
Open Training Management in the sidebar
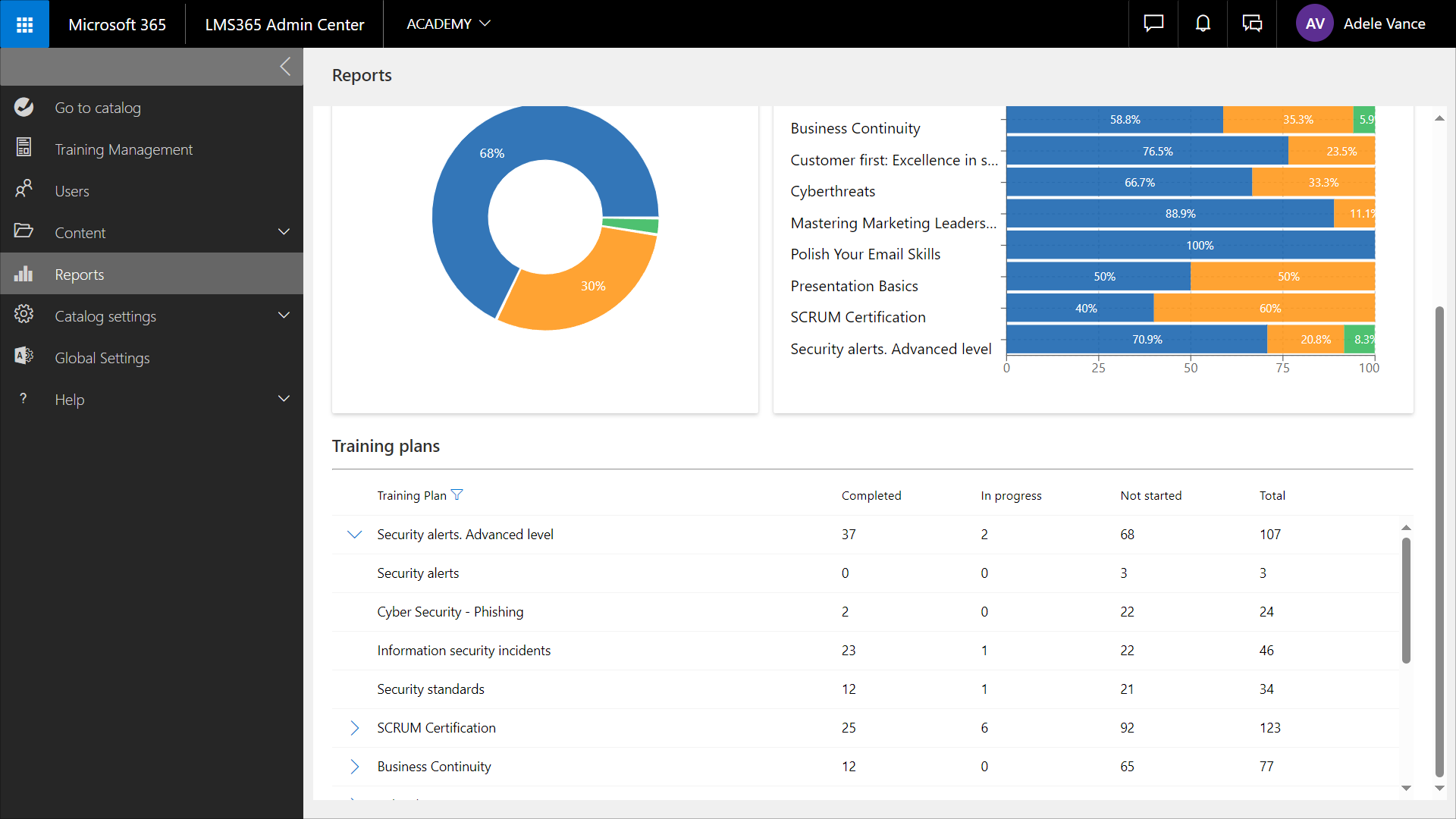tap(124, 149)
